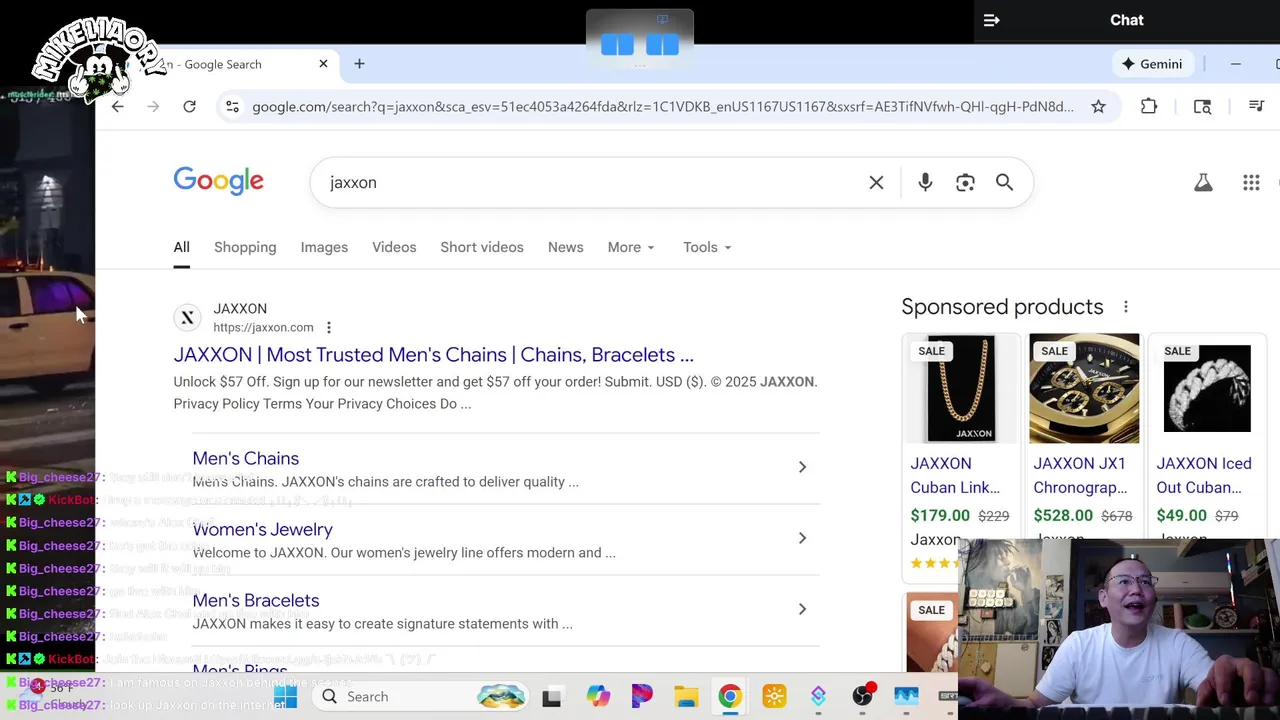Open Gemini in Chrome
The height and width of the screenshot is (720, 1280).
coord(1151,64)
